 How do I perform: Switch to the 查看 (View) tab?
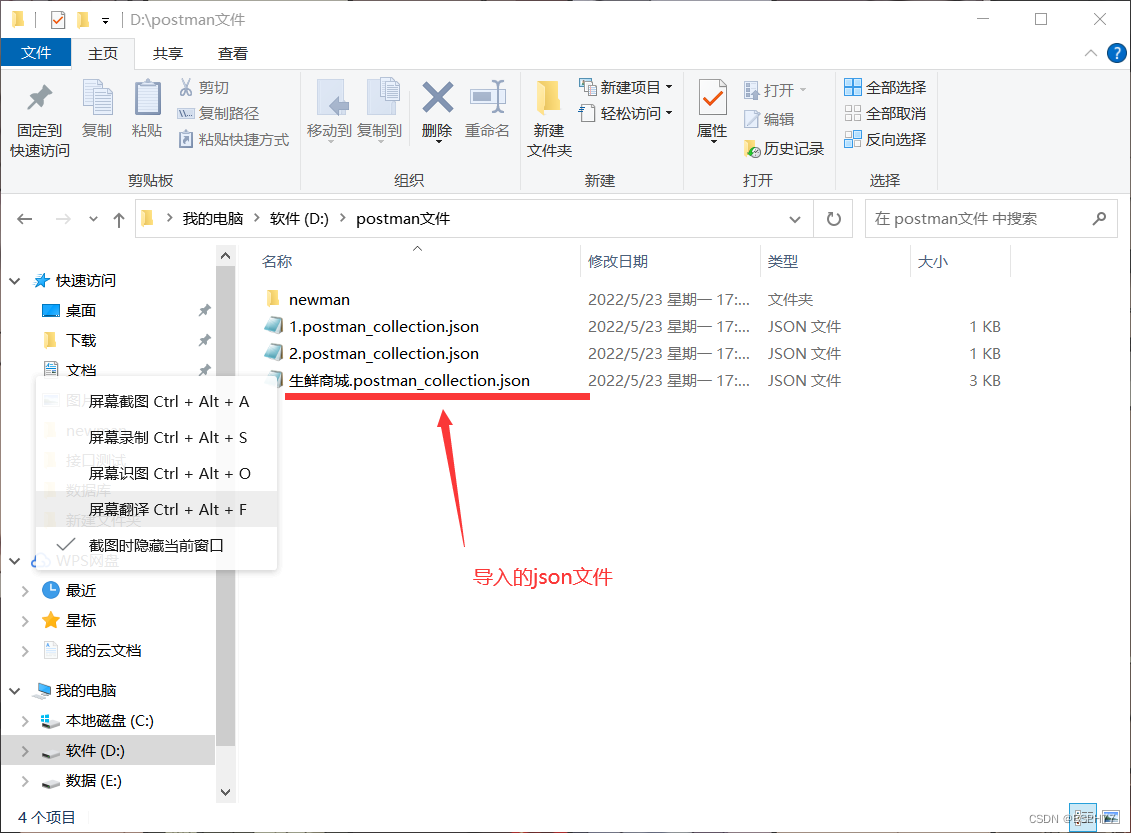(x=233, y=54)
